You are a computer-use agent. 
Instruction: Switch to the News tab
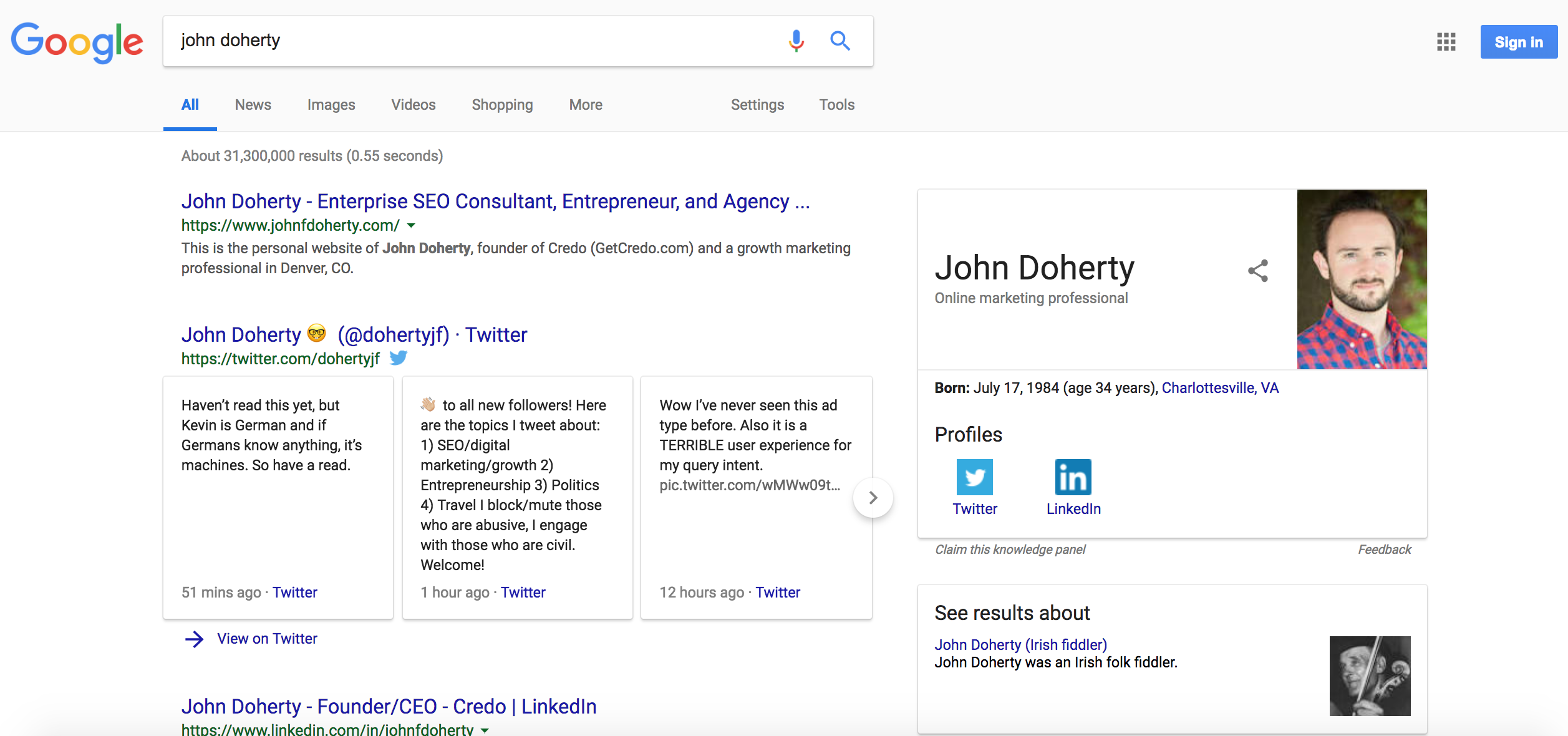[253, 105]
